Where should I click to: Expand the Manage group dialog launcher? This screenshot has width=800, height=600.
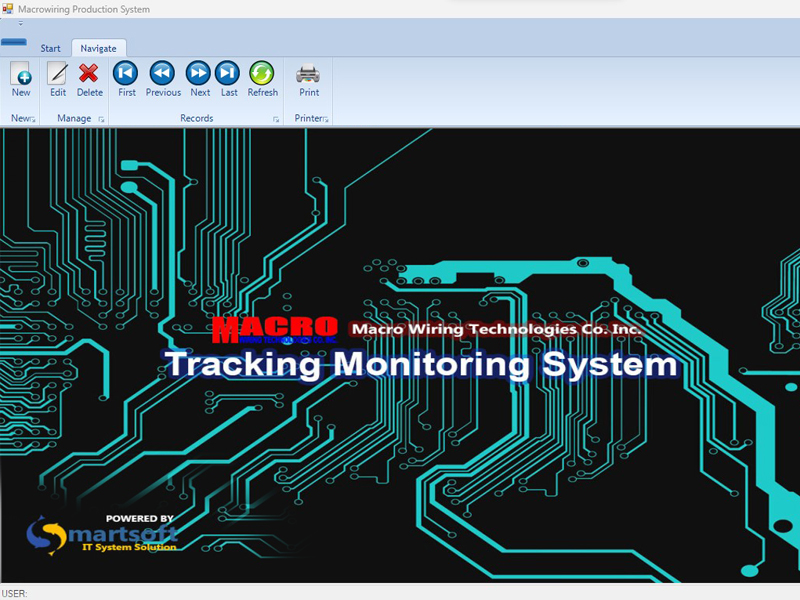click(101, 120)
